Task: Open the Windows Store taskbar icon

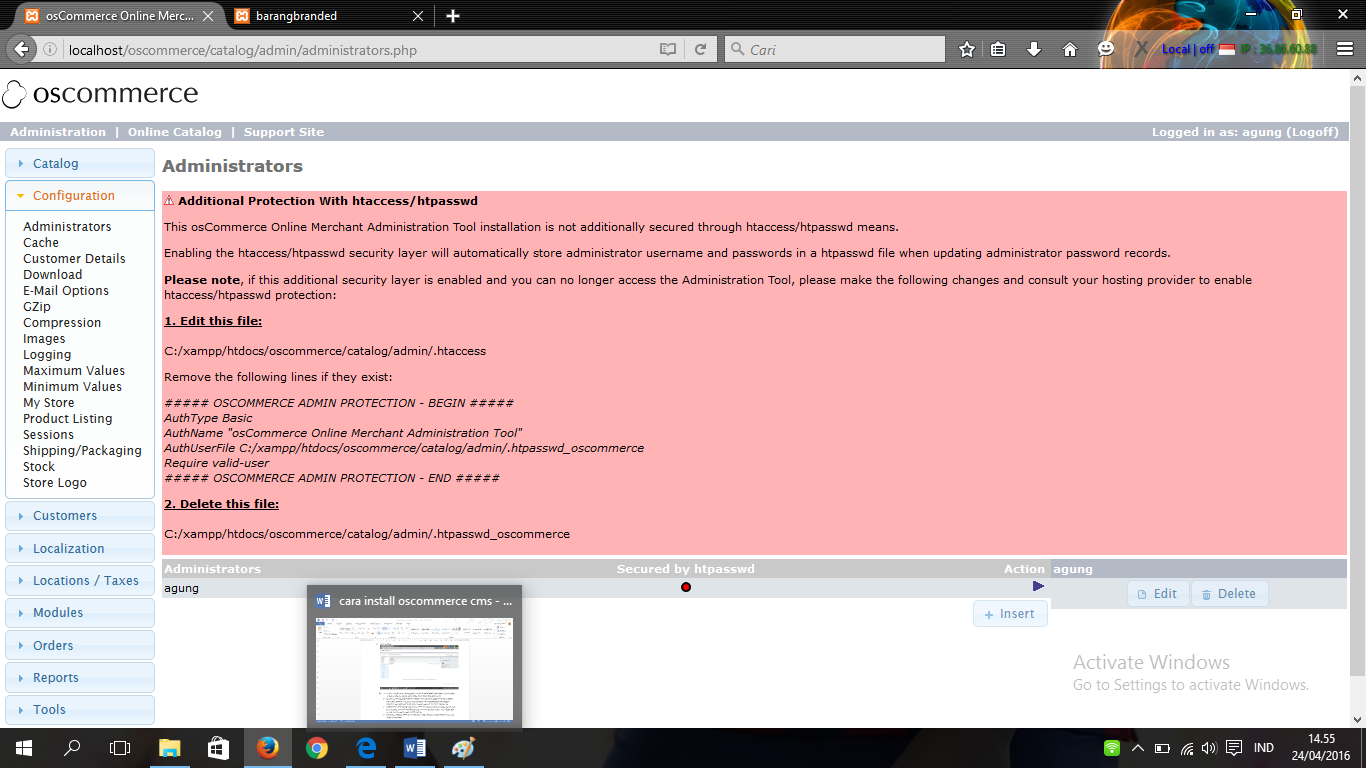Action: [218, 747]
